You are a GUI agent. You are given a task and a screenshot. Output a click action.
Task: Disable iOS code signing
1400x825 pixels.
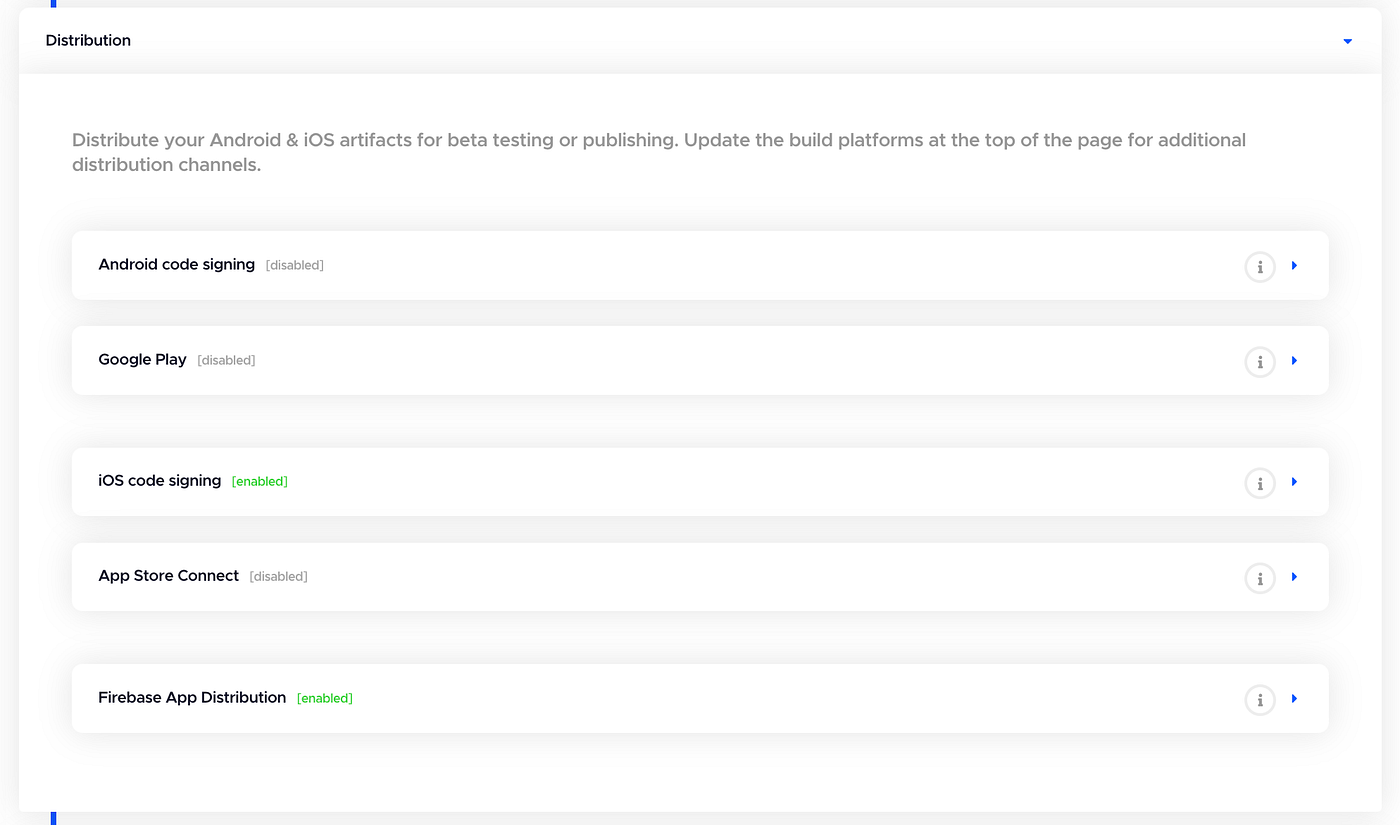pos(259,481)
